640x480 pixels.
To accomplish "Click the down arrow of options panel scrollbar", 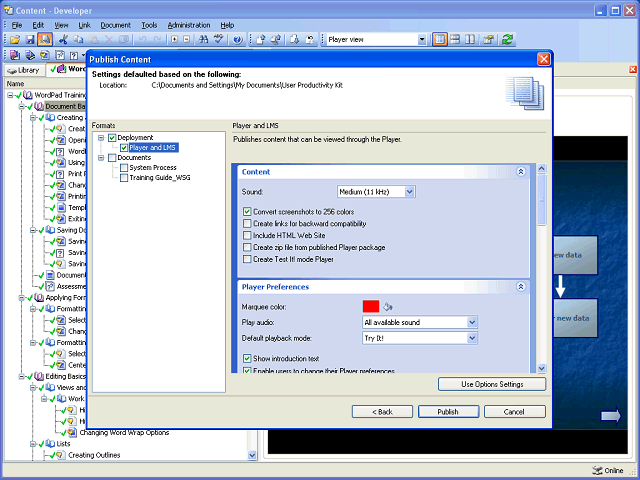I will tap(542, 368).
